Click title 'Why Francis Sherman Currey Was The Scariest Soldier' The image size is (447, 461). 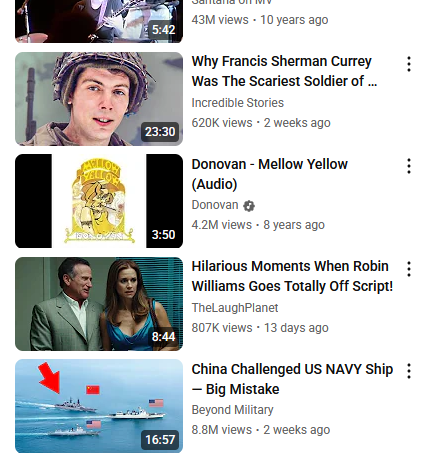(x=284, y=71)
